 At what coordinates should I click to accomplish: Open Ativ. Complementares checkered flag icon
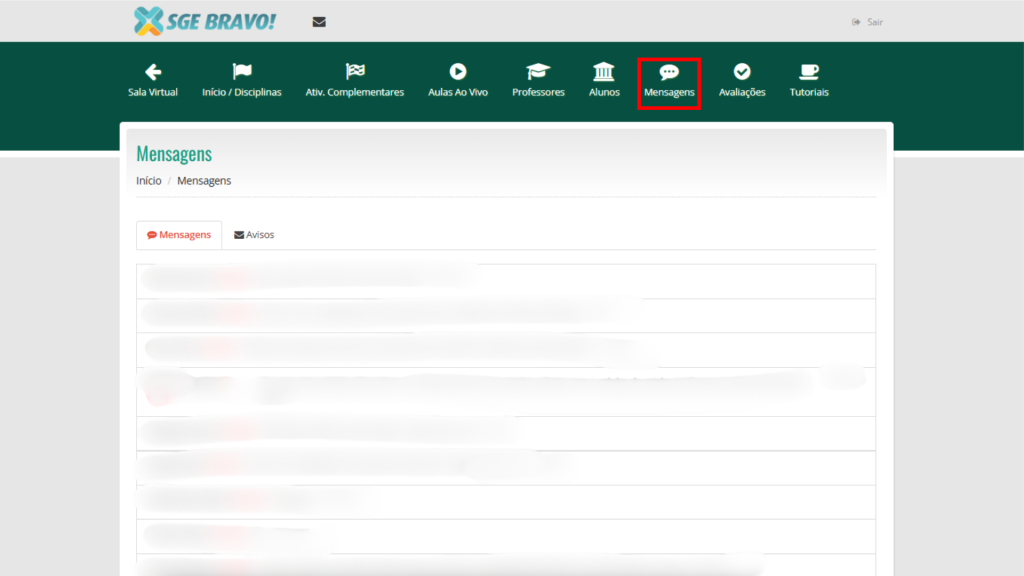click(x=355, y=72)
